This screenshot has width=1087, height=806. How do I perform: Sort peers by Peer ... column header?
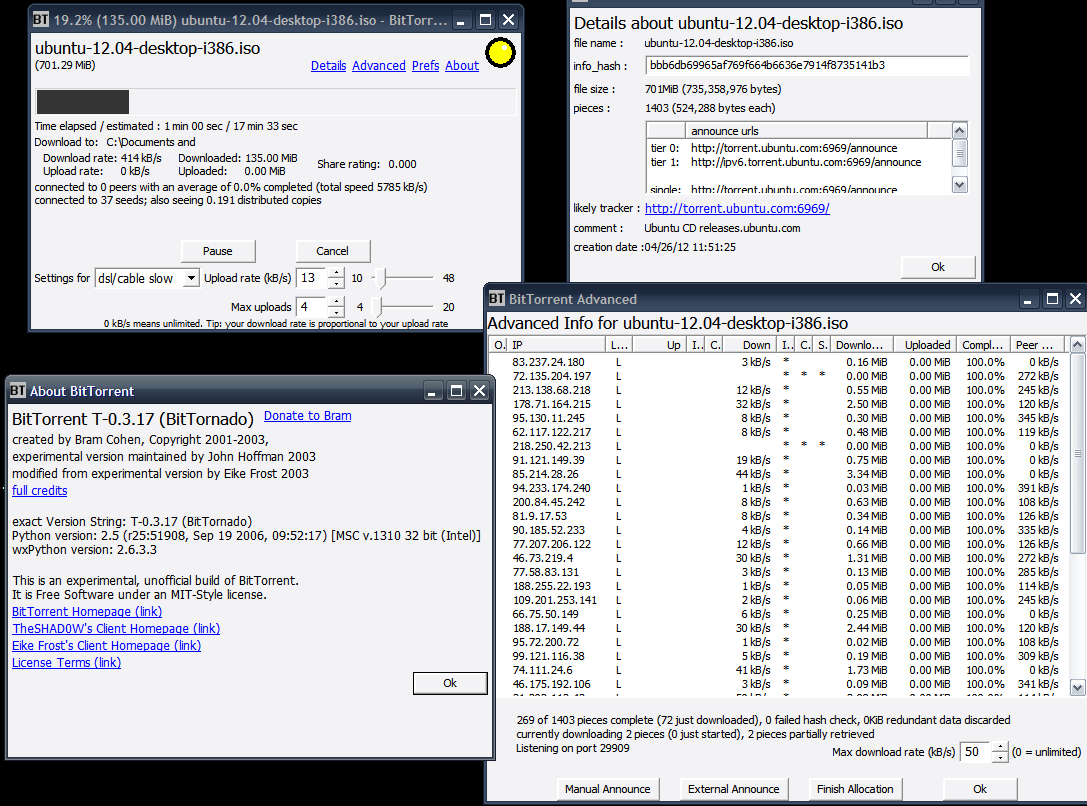[1038, 344]
